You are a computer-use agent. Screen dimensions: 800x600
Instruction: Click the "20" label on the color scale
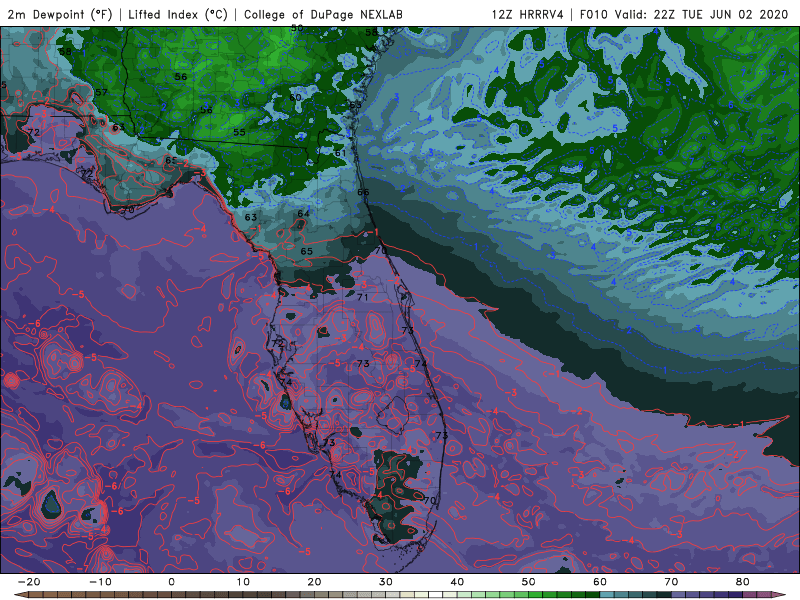click(314, 582)
